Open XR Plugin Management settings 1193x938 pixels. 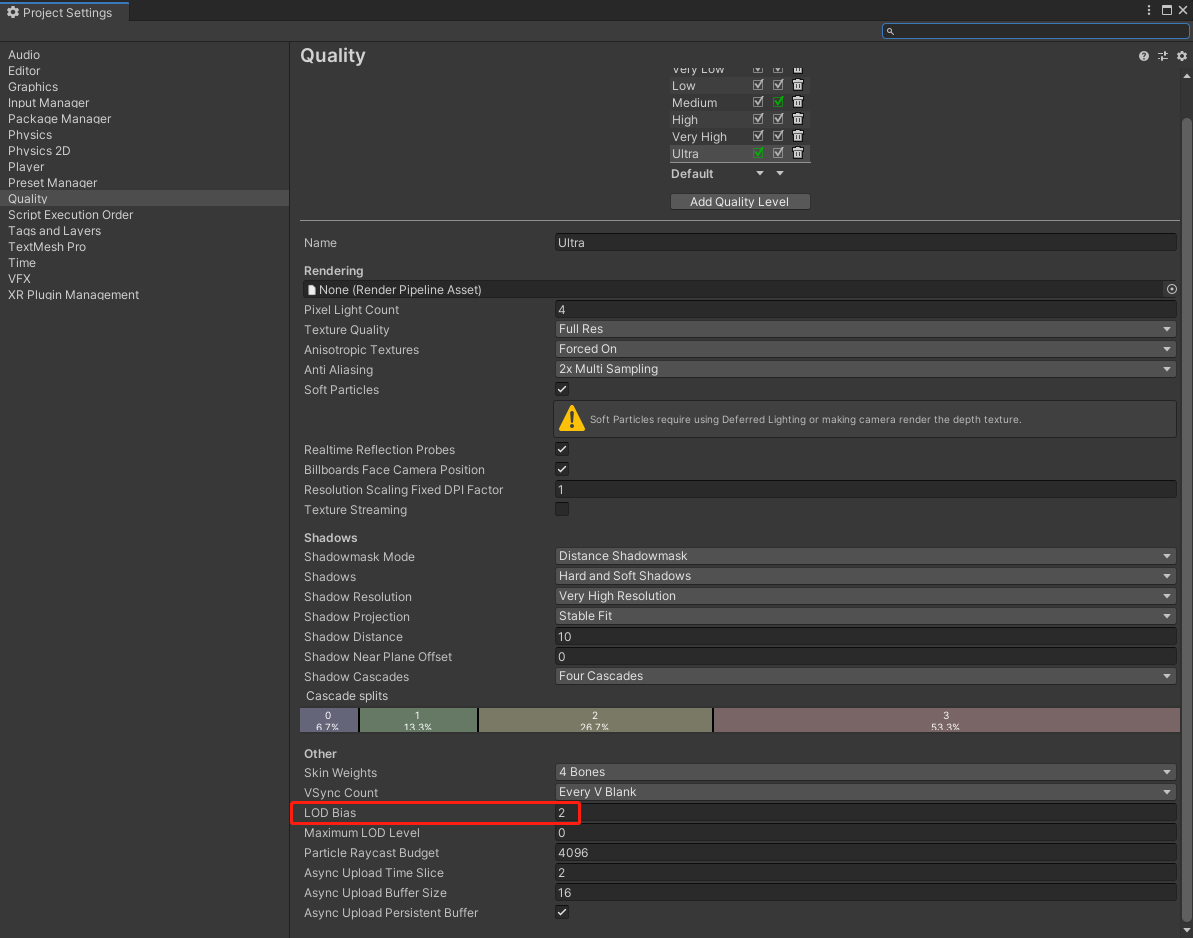coord(73,294)
